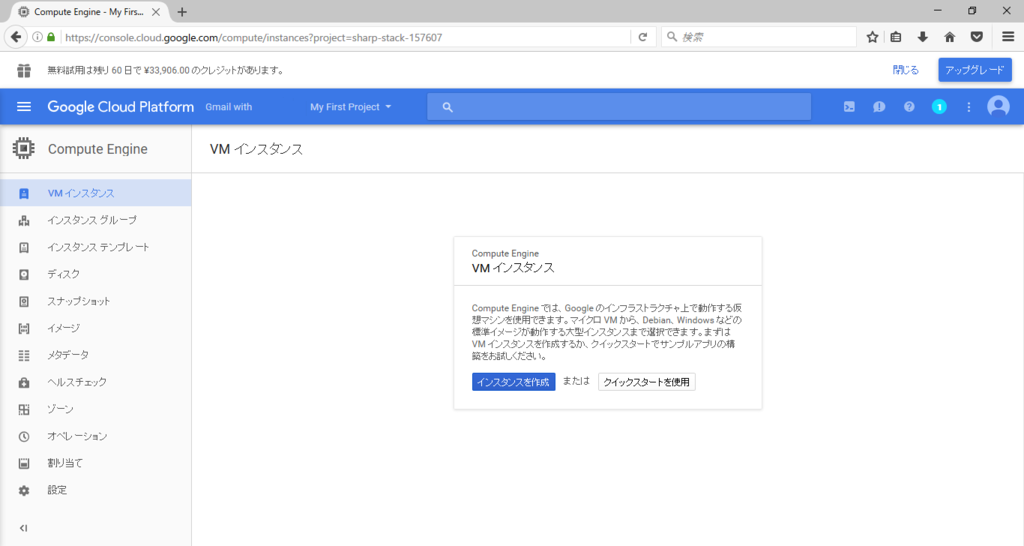Viewport: 1024px width, 546px height.
Task: Open a new browser tab
Action: pos(182,12)
